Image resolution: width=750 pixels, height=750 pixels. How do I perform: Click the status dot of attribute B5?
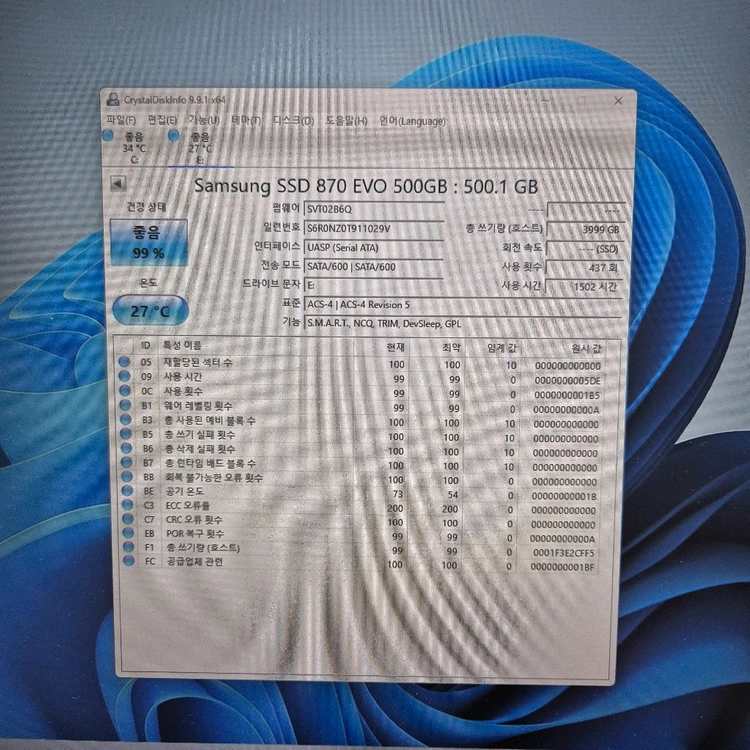(126, 434)
